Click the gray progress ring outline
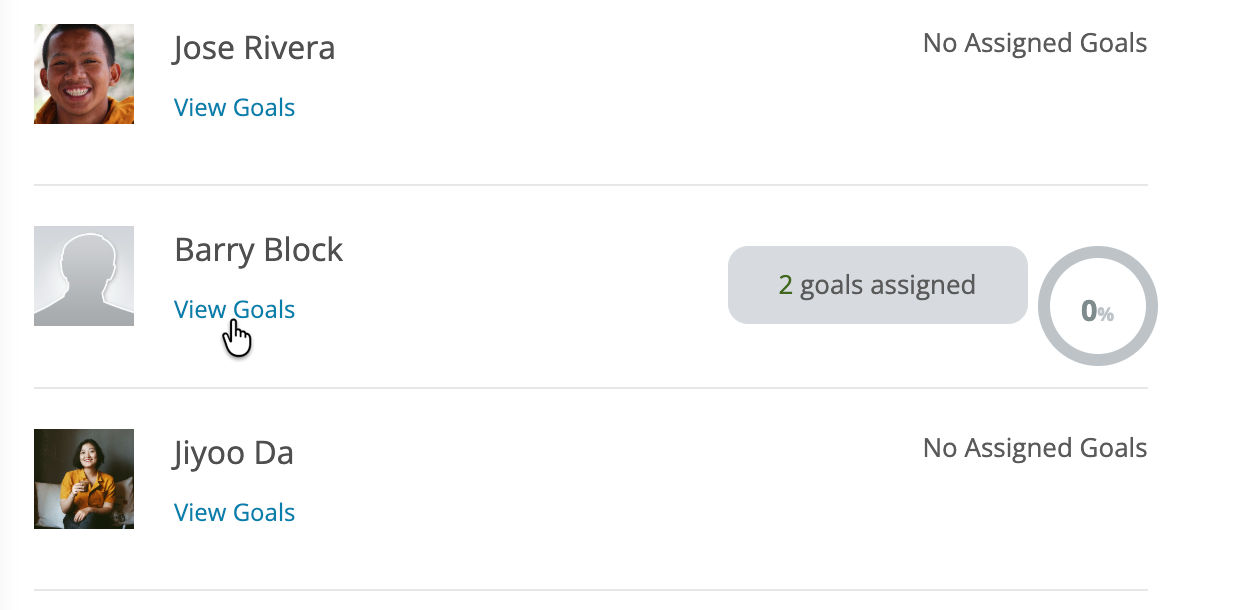 pyautogui.click(x=1047, y=305)
